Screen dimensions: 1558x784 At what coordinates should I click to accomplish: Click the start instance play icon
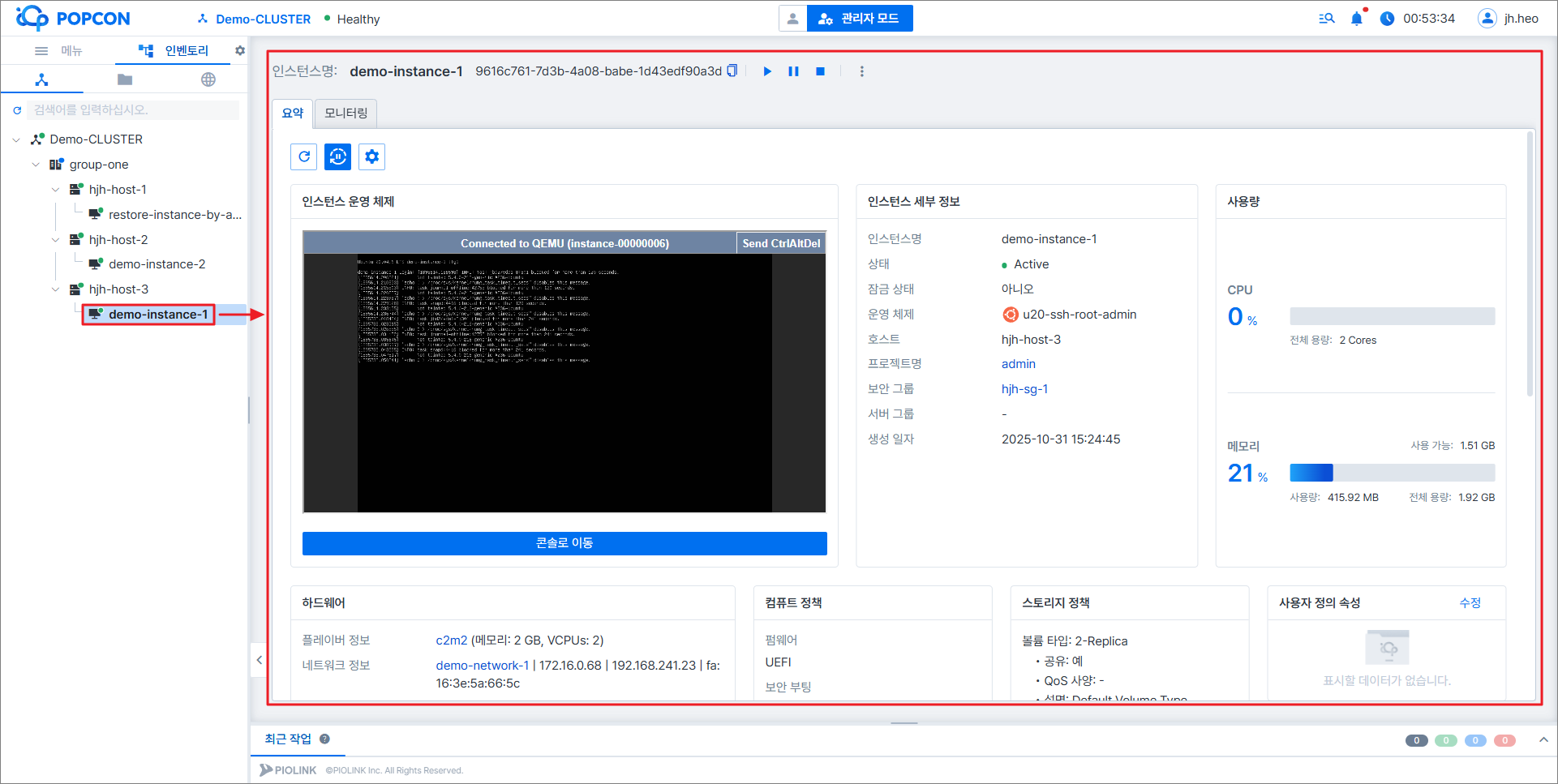(x=767, y=71)
